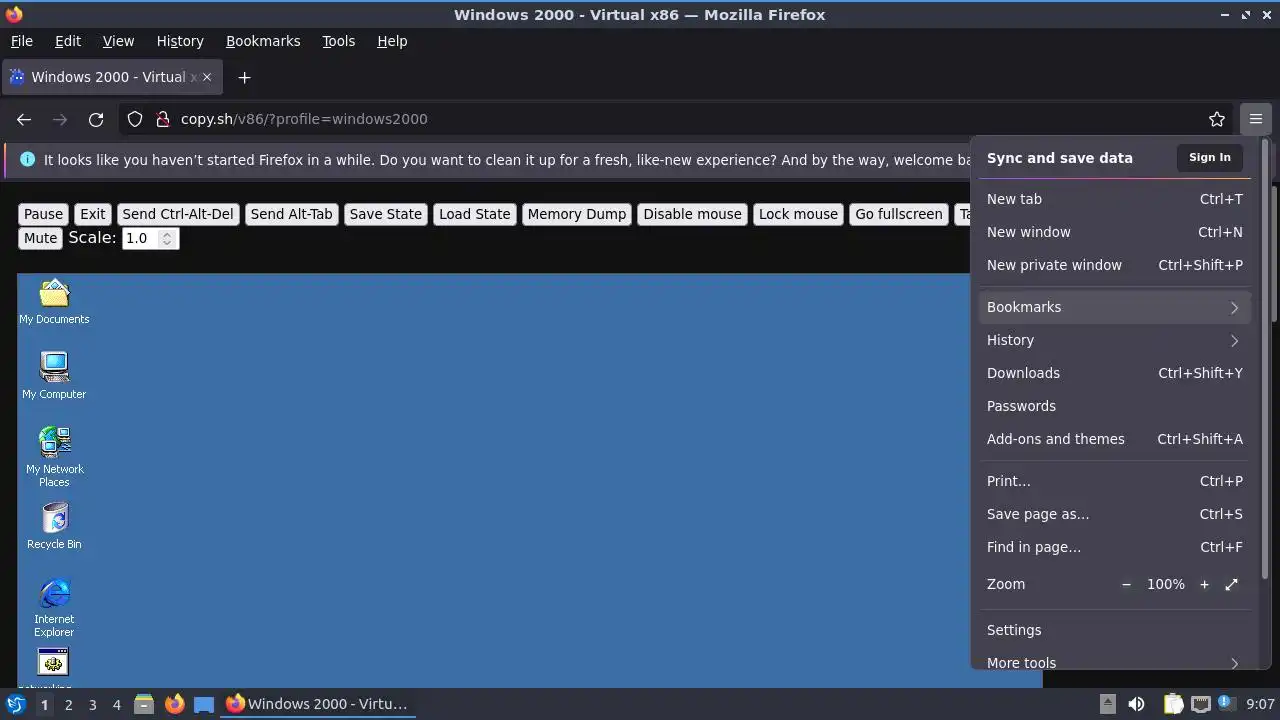Click the Sign In button
Screen dimensions: 1280x720
(1209, 157)
